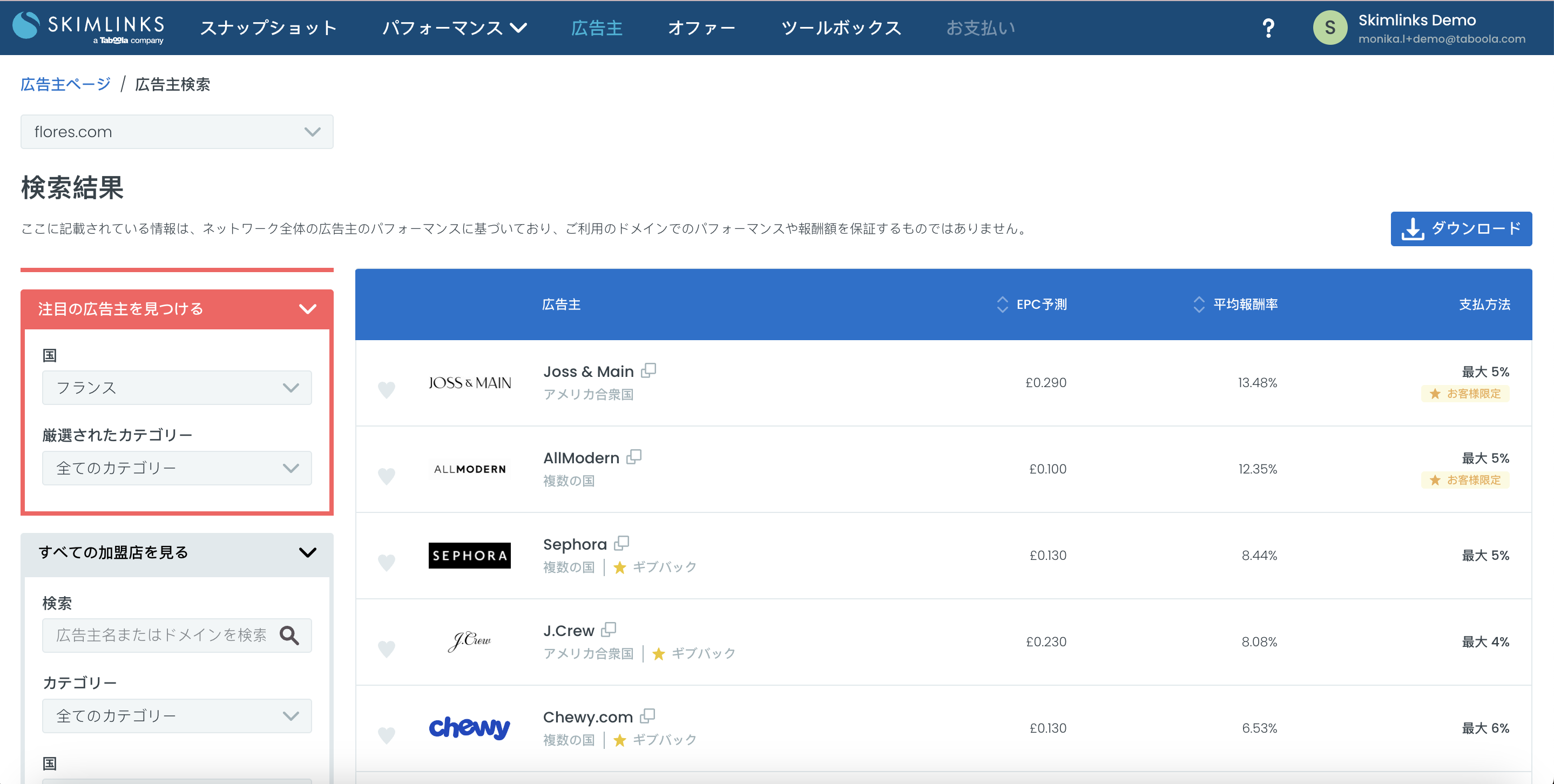Open the help question mark icon
Image resolution: width=1554 pixels, height=784 pixels.
point(1268,28)
